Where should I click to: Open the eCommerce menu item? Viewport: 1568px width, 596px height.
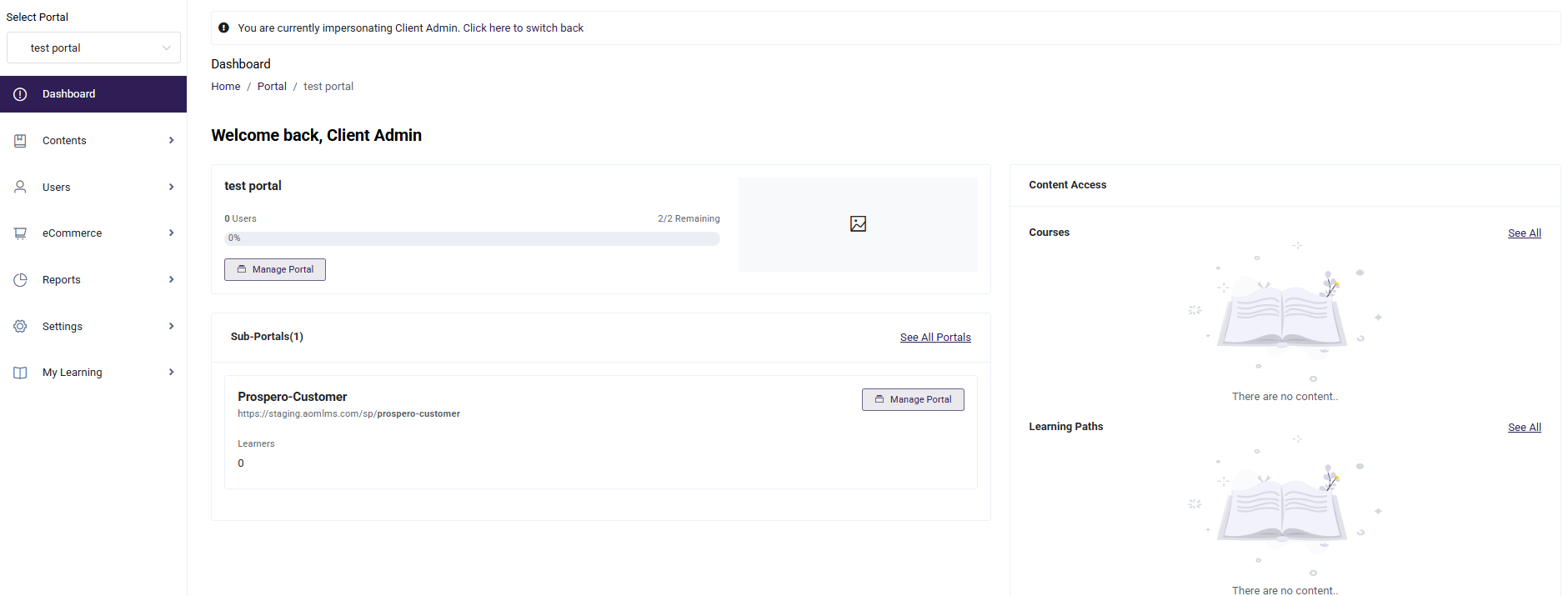(x=93, y=233)
